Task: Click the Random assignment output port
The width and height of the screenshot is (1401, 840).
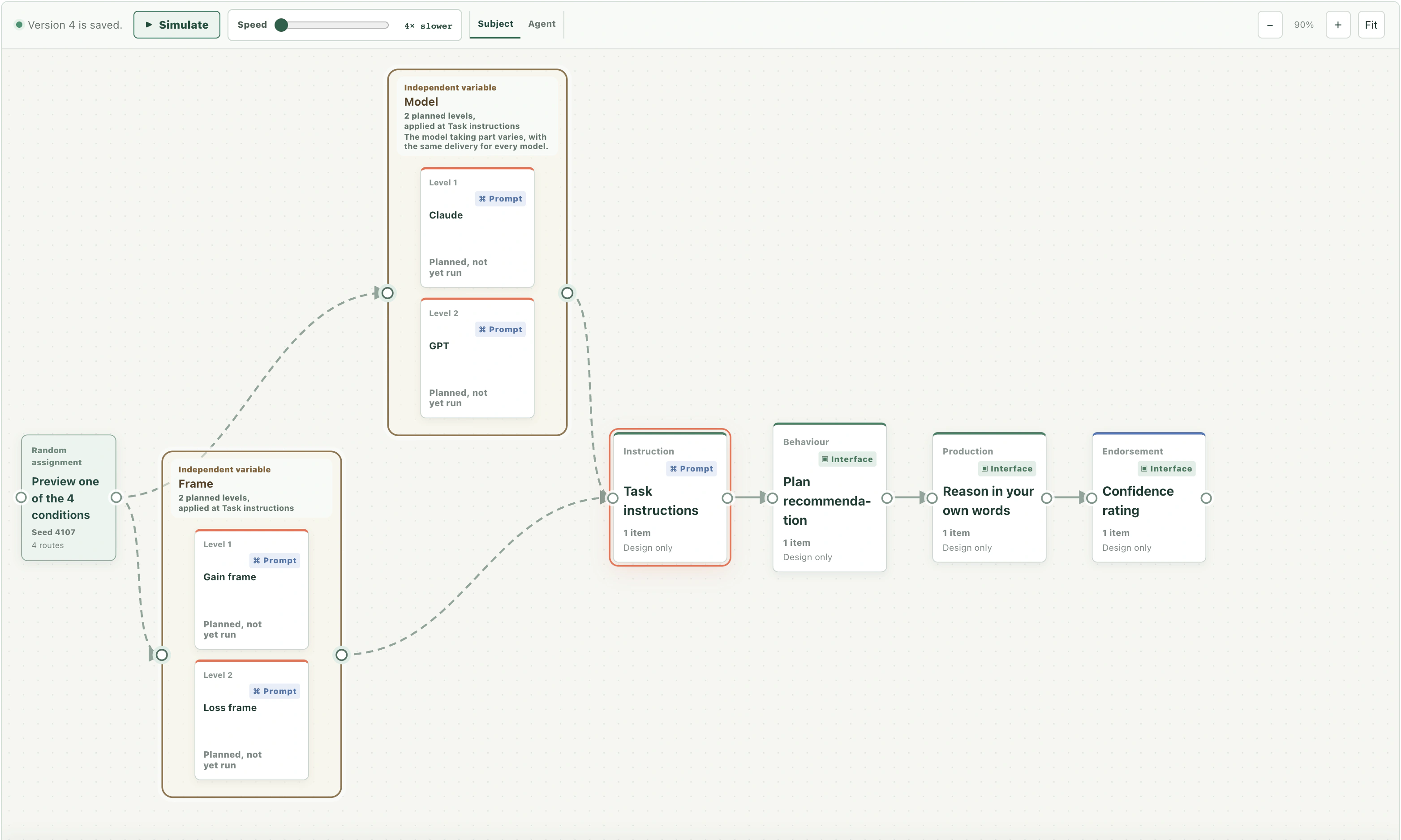Action: [x=116, y=497]
